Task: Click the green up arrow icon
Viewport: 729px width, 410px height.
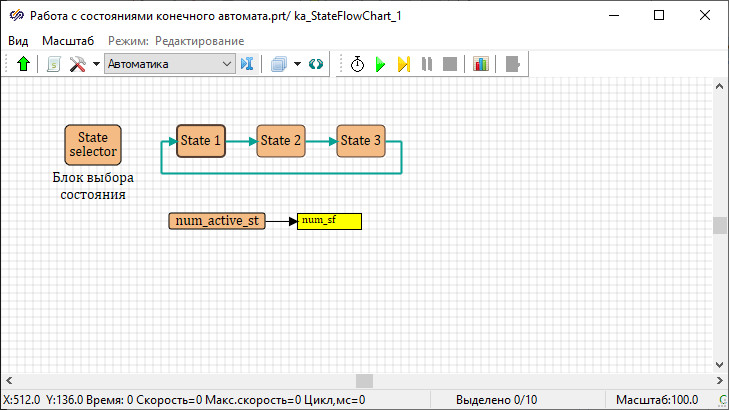Action: point(24,64)
